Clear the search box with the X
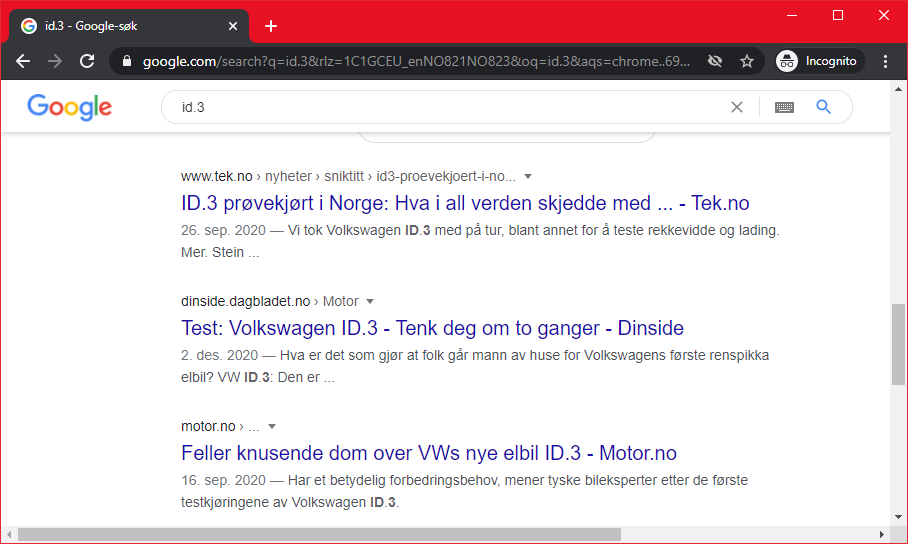This screenshot has height=544, width=908. (x=737, y=107)
